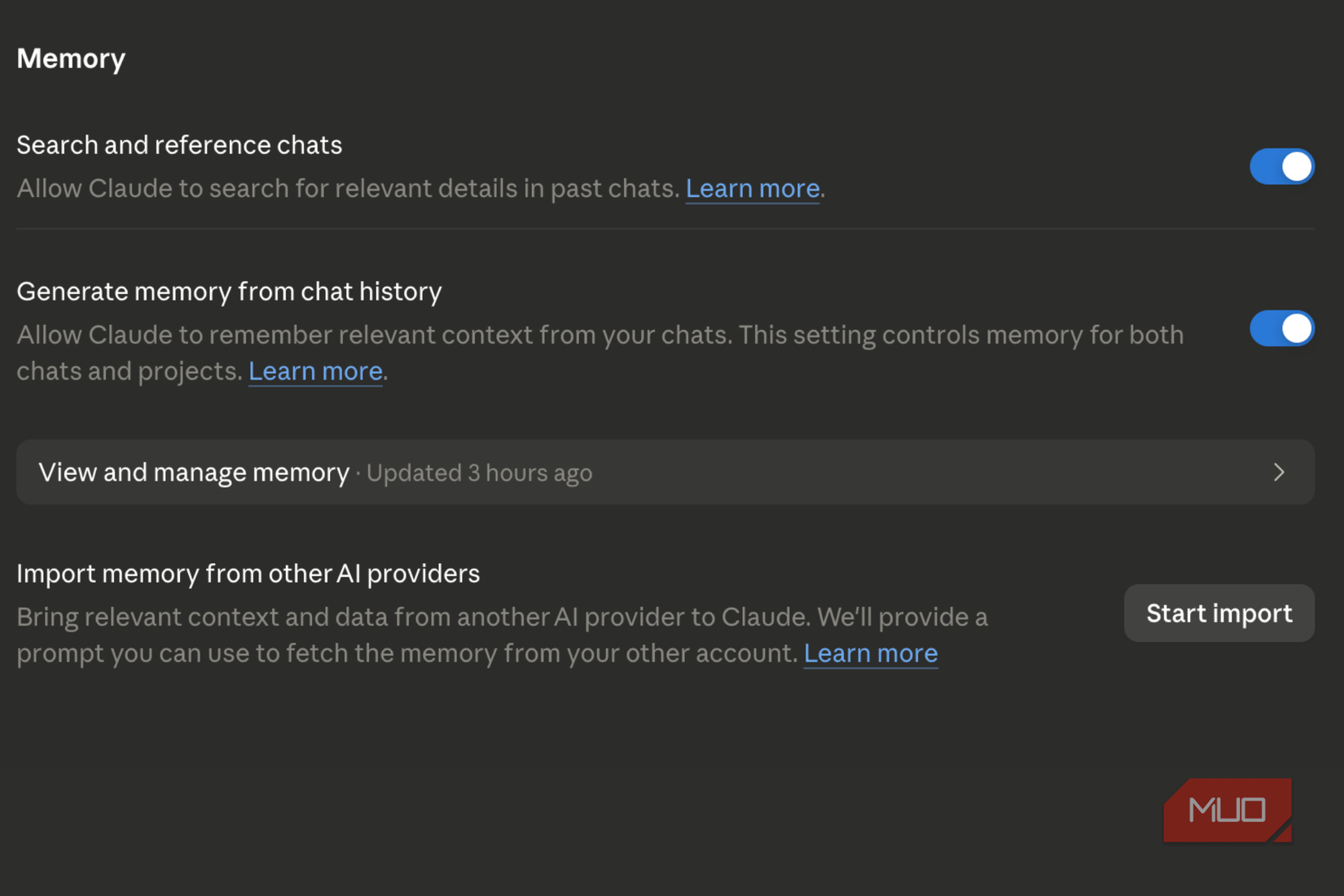Image resolution: width=1344 pixels, height=896 pixels.
Task: Open the View and manage memory row
Action: (x=665, y=472)
